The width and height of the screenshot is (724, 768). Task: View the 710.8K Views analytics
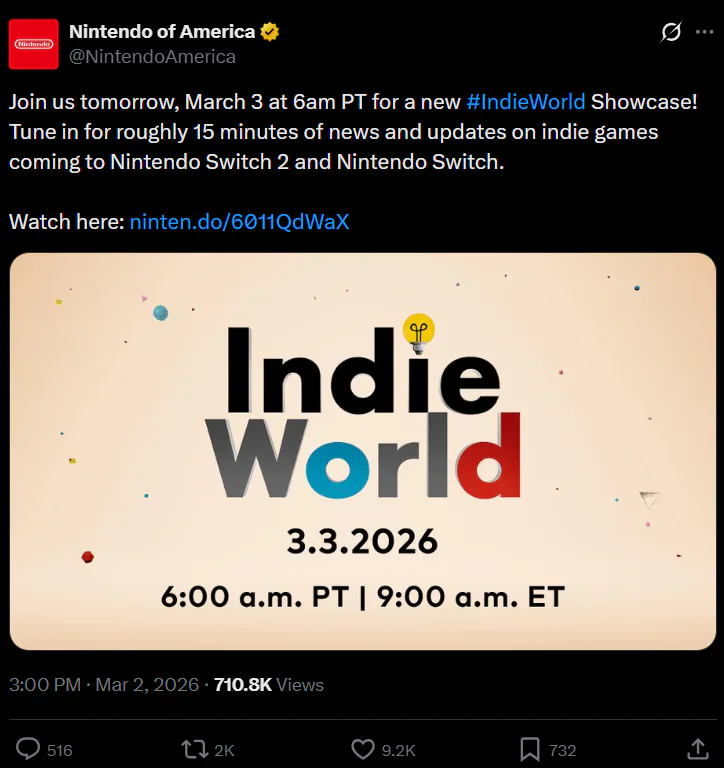pos(269,685)
